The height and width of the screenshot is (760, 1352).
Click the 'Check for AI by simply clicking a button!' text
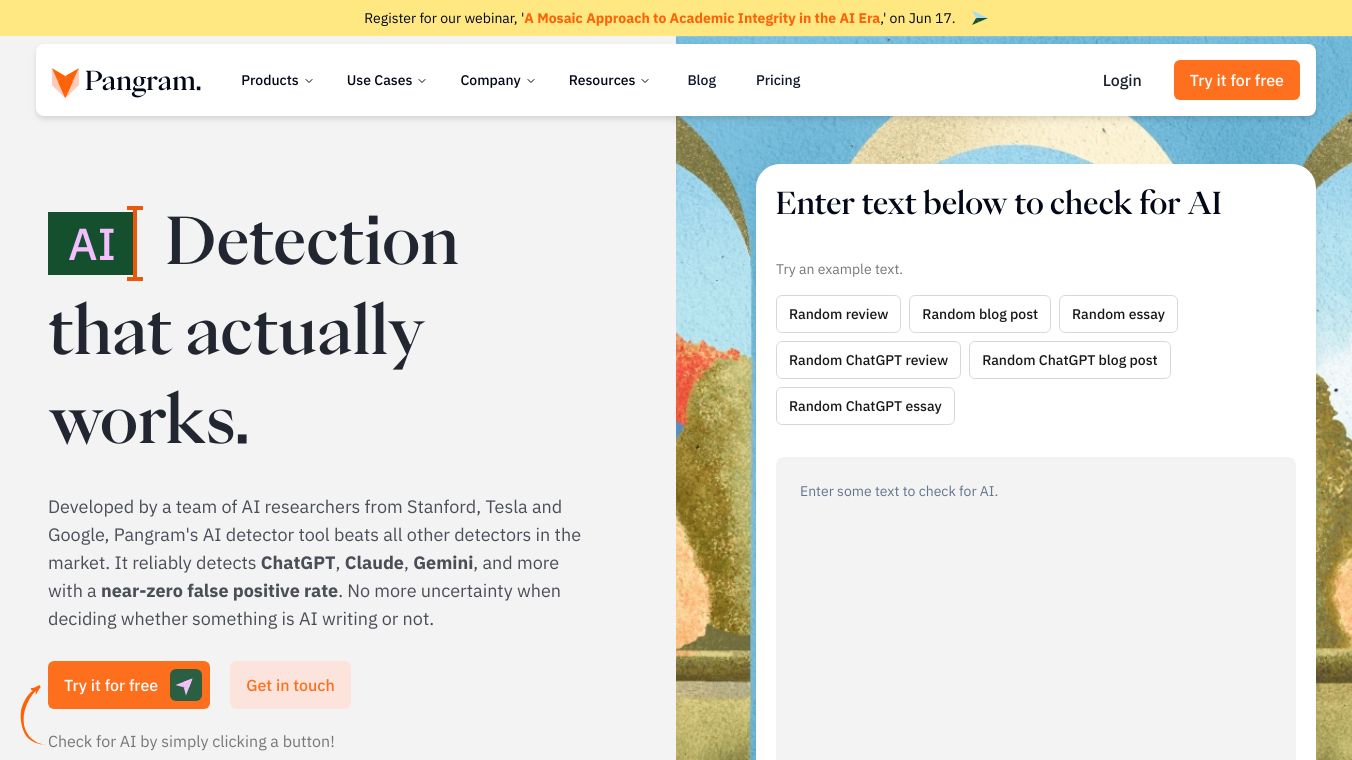pyautogui.click(x=191, y=741)
